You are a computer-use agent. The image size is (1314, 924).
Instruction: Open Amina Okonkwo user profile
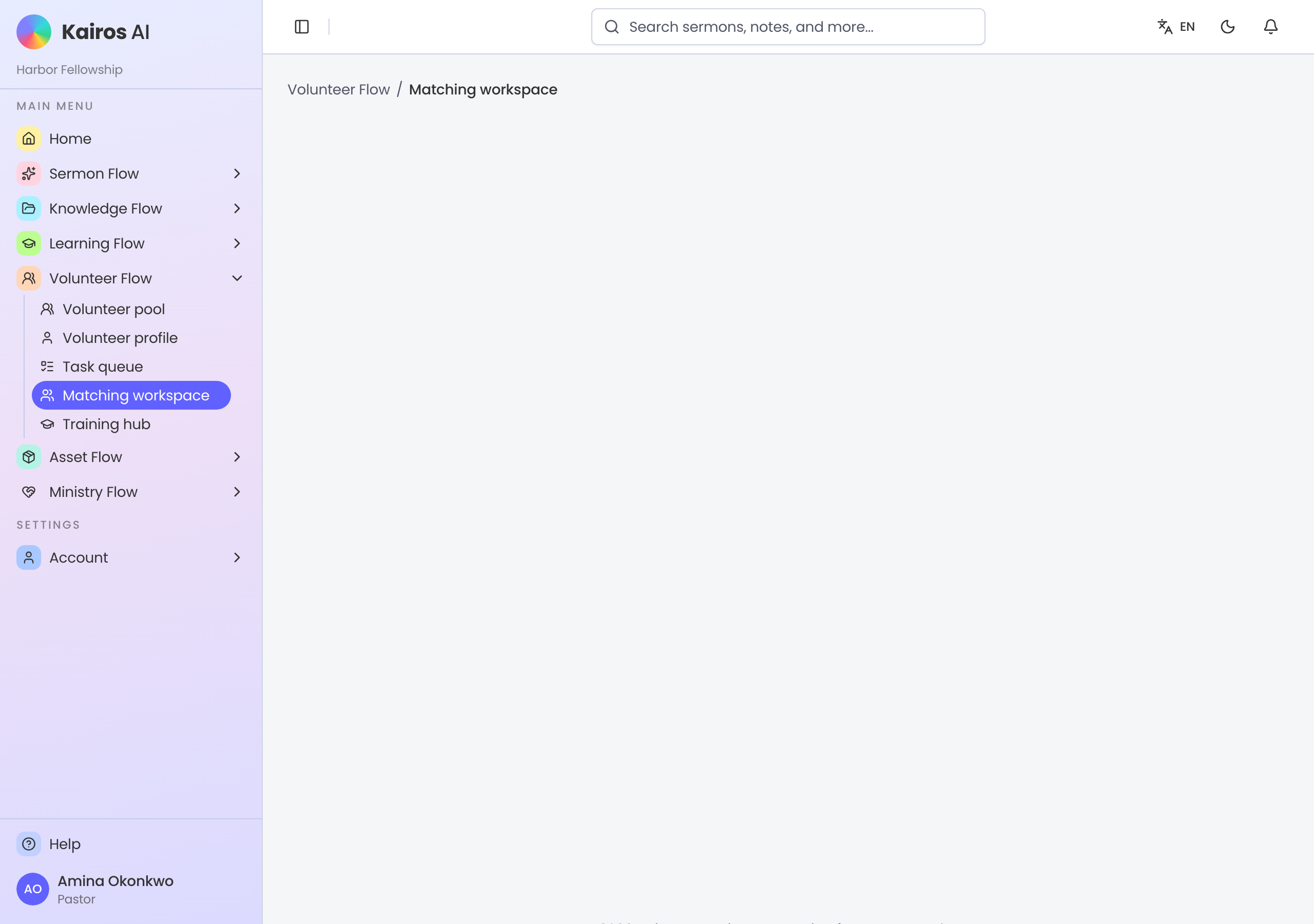pos(131,889)
